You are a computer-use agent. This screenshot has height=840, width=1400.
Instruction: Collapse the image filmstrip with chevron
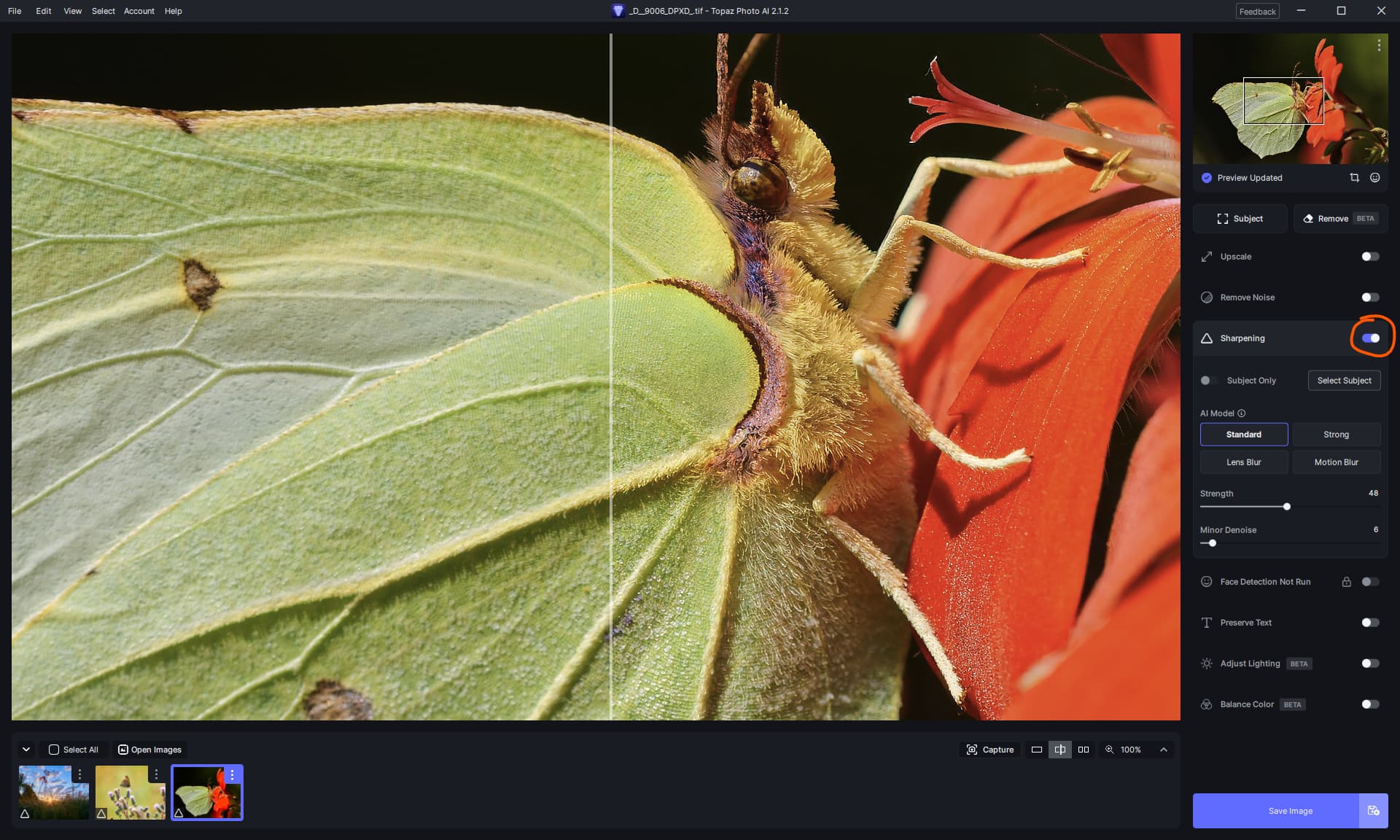[x=26, y=750]
